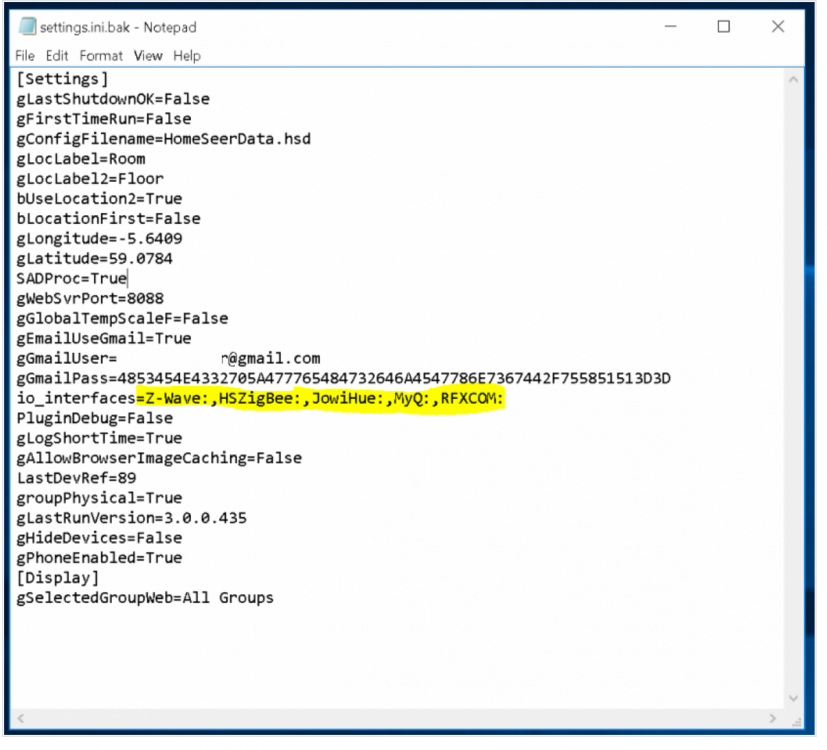Viewport: 827px width, 750px height.
Task: Click the gHideDevices=False line
Action: pos(99,538)
